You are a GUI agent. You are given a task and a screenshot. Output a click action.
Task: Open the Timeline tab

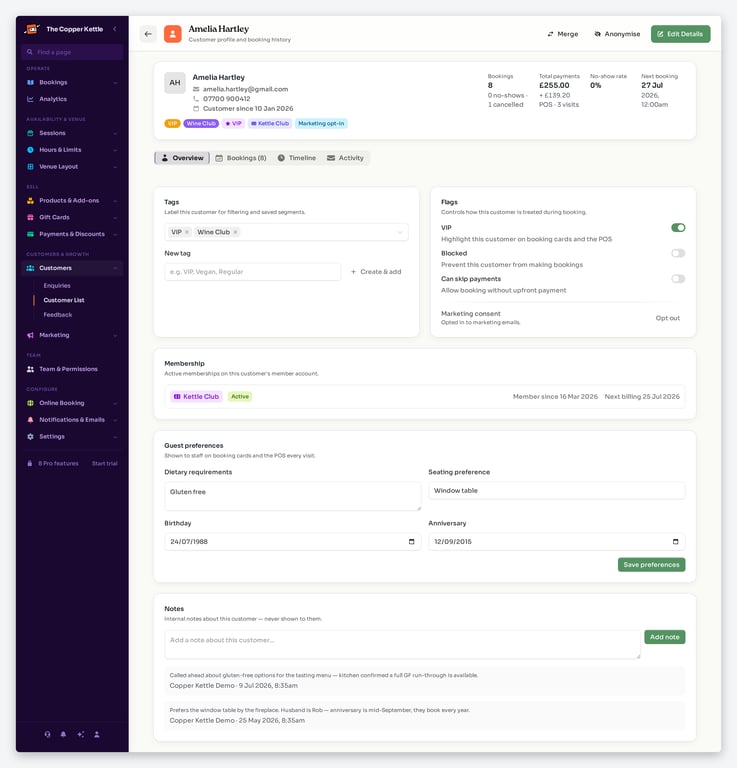[x=297, y=158]
